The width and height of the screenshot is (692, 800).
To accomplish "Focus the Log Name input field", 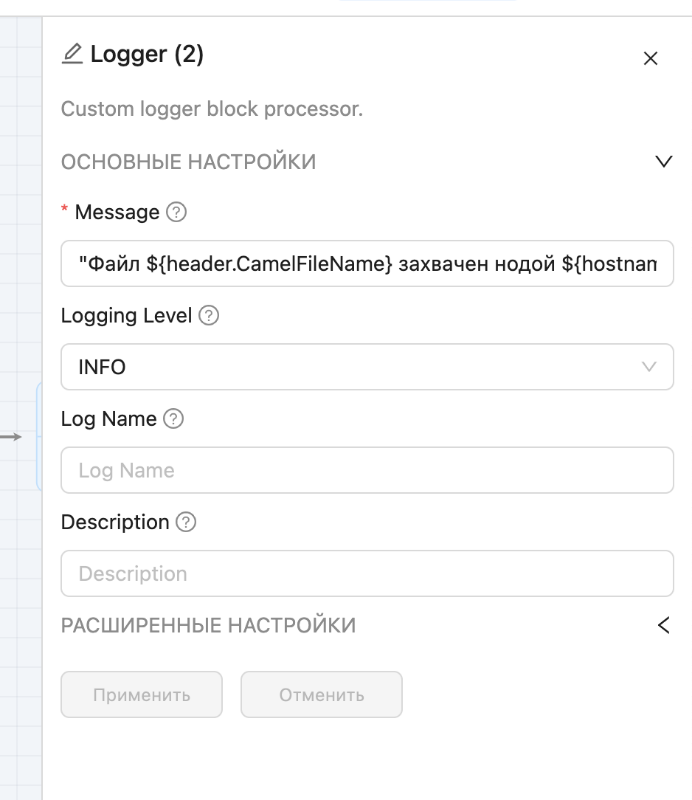I will (x=367, y=470).
